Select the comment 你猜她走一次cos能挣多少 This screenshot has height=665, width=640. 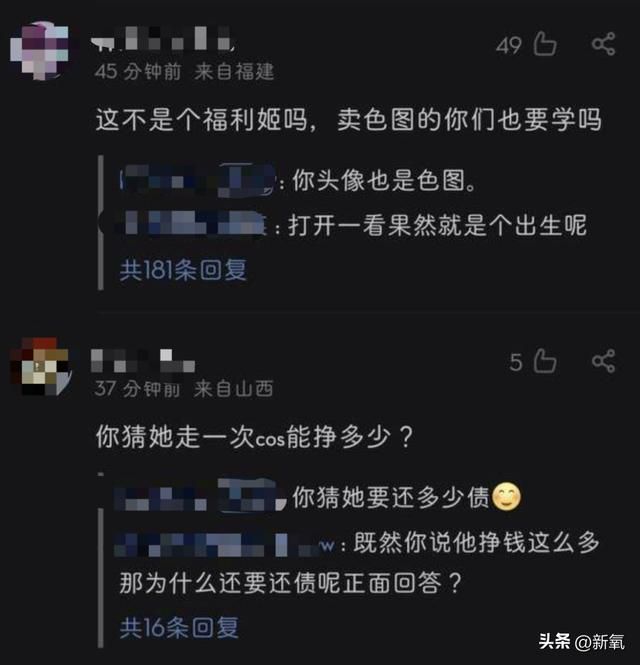click(x=254, y=437)
